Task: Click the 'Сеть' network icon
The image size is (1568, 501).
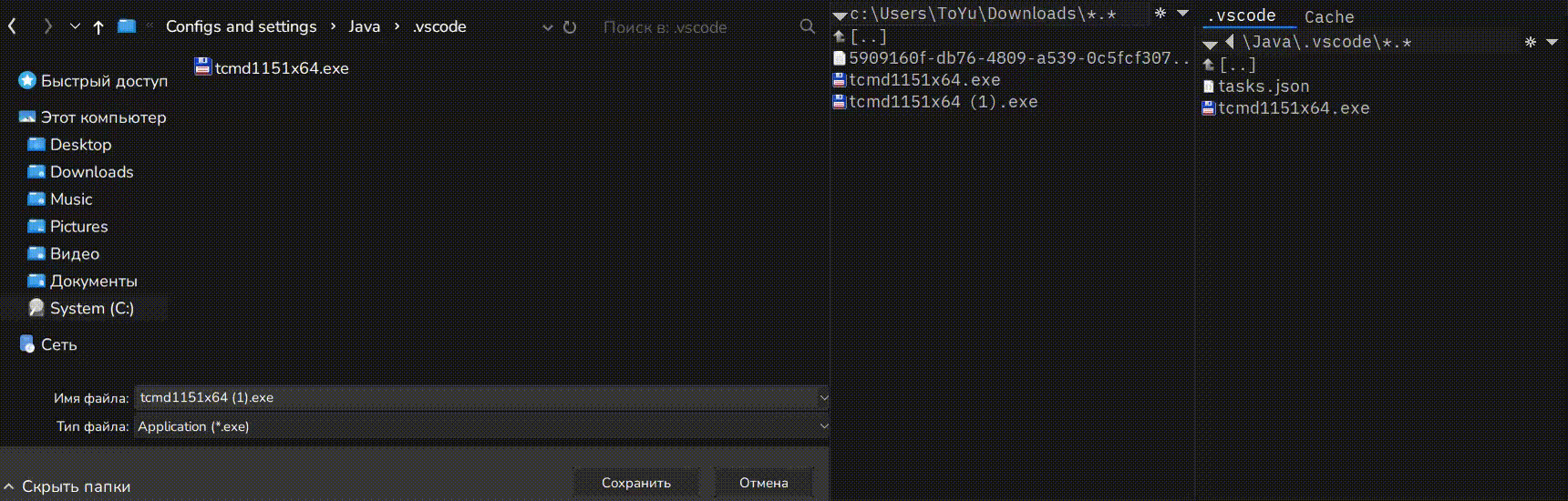Action: tap(27, 344)
